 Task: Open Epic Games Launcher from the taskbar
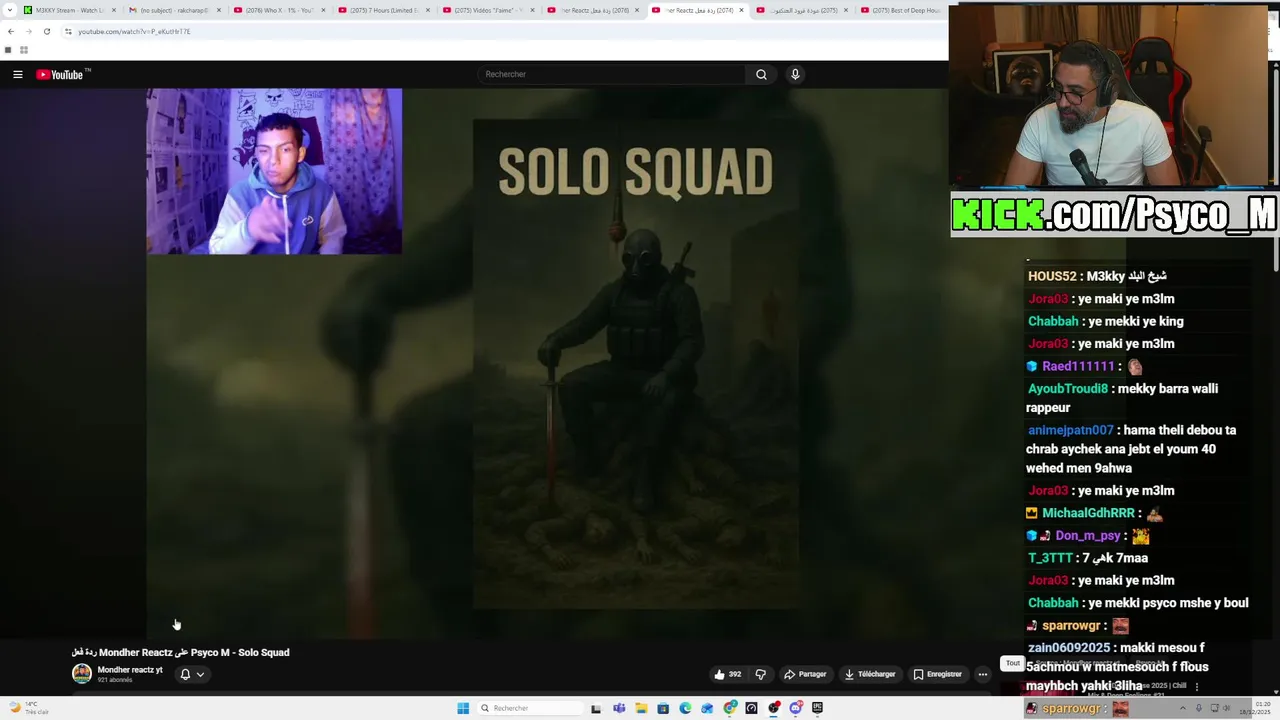pos(818,708)
